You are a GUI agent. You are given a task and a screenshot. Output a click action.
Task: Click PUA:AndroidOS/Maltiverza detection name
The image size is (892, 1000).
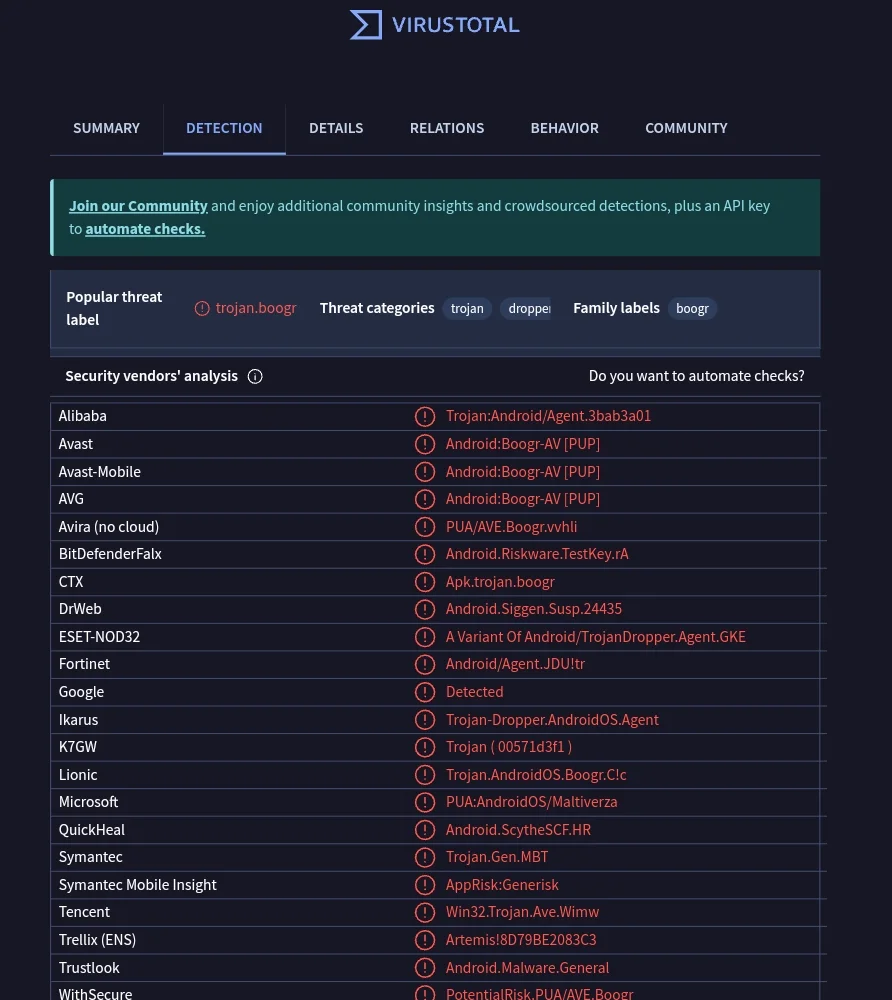(532, 802)
